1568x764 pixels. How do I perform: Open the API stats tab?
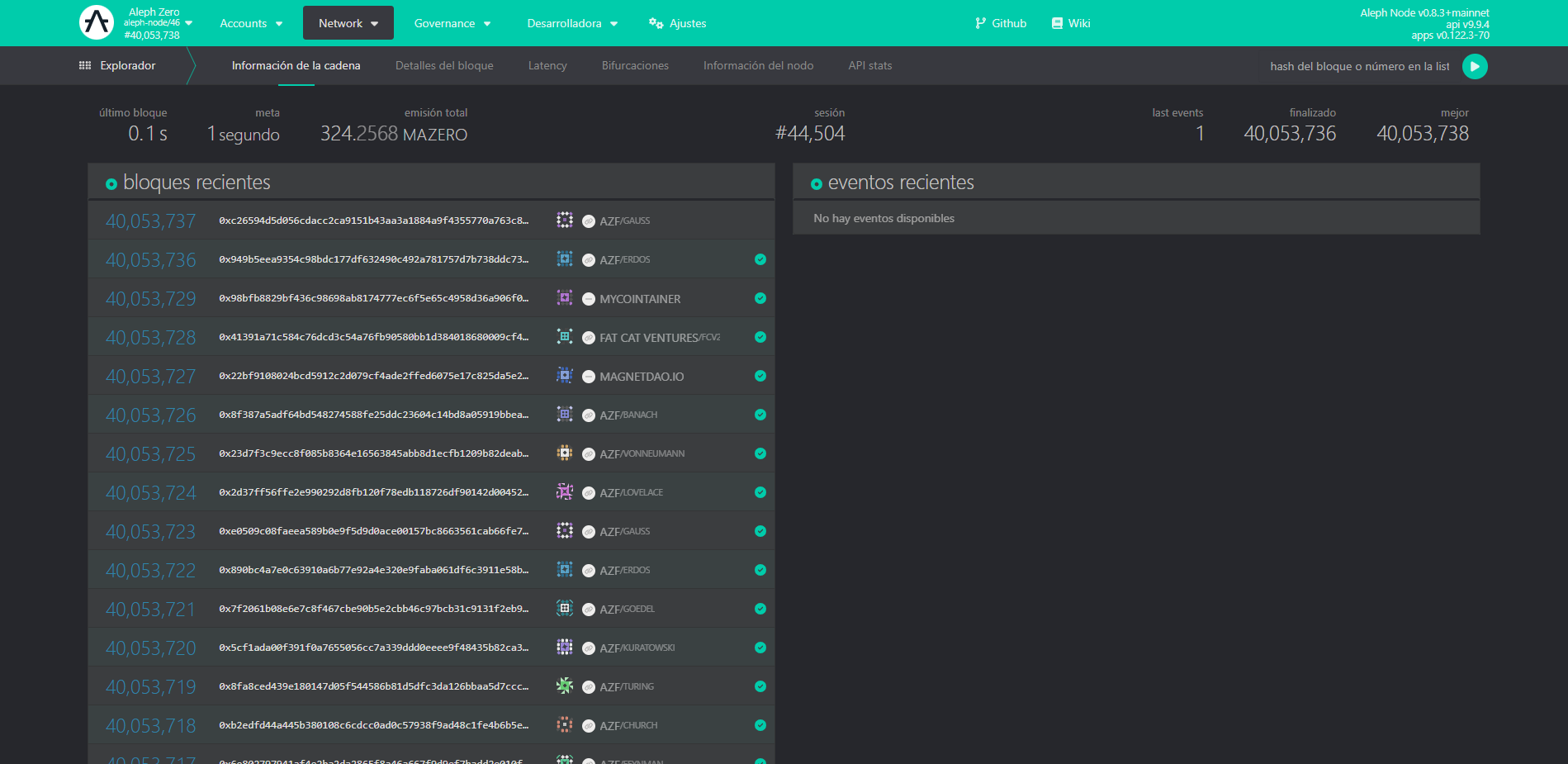click(x=869, y=65)
